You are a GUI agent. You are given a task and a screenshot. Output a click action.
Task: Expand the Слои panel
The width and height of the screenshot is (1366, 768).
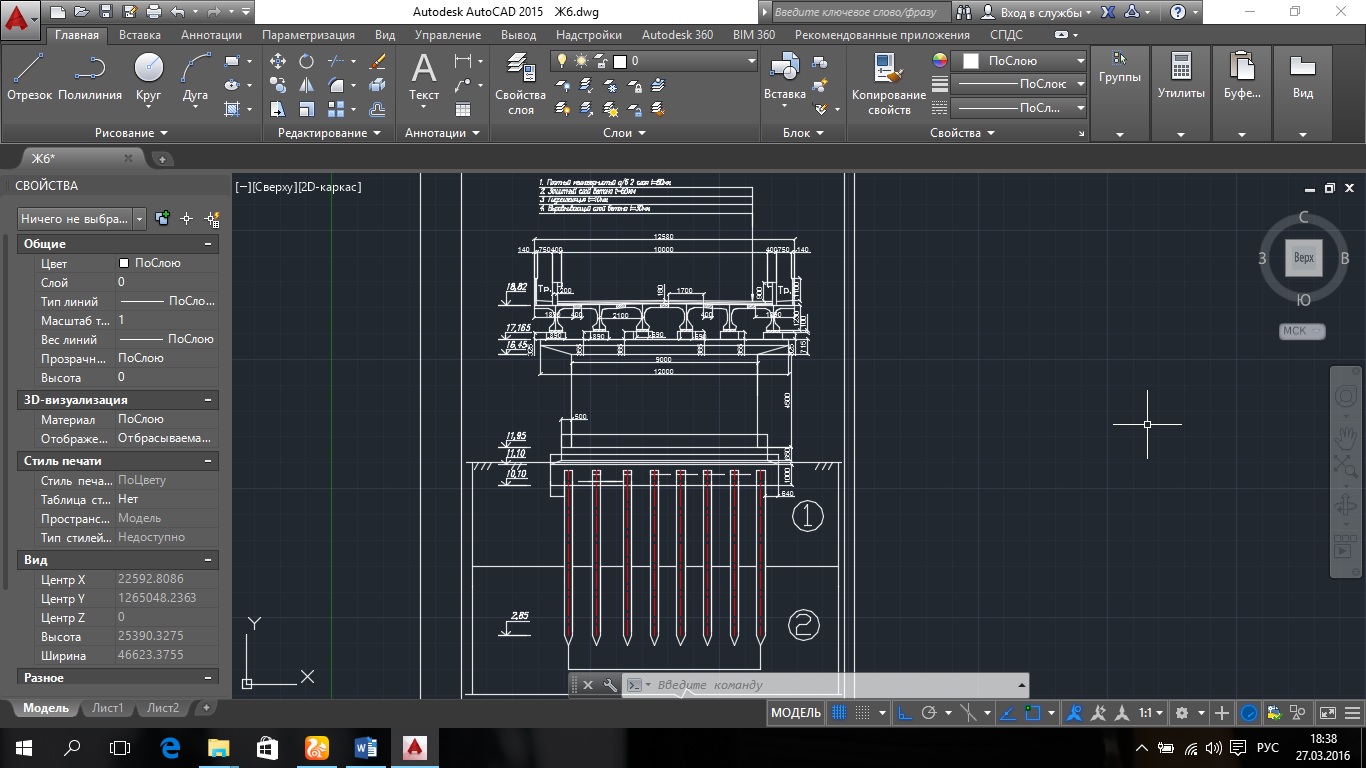point(625,133)
